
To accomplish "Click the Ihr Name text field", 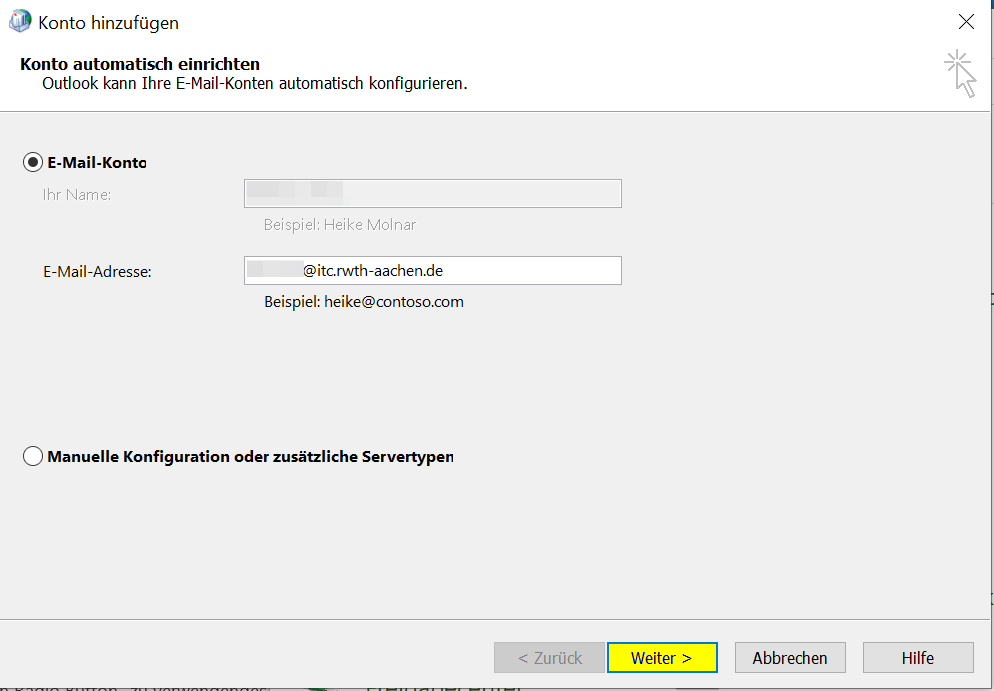I will 432,193.
